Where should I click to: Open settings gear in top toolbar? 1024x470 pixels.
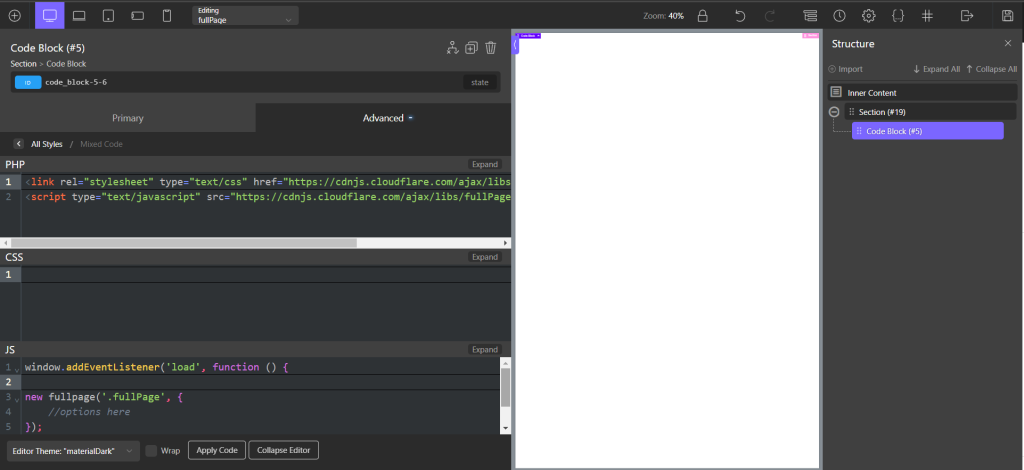coord(869,16)
